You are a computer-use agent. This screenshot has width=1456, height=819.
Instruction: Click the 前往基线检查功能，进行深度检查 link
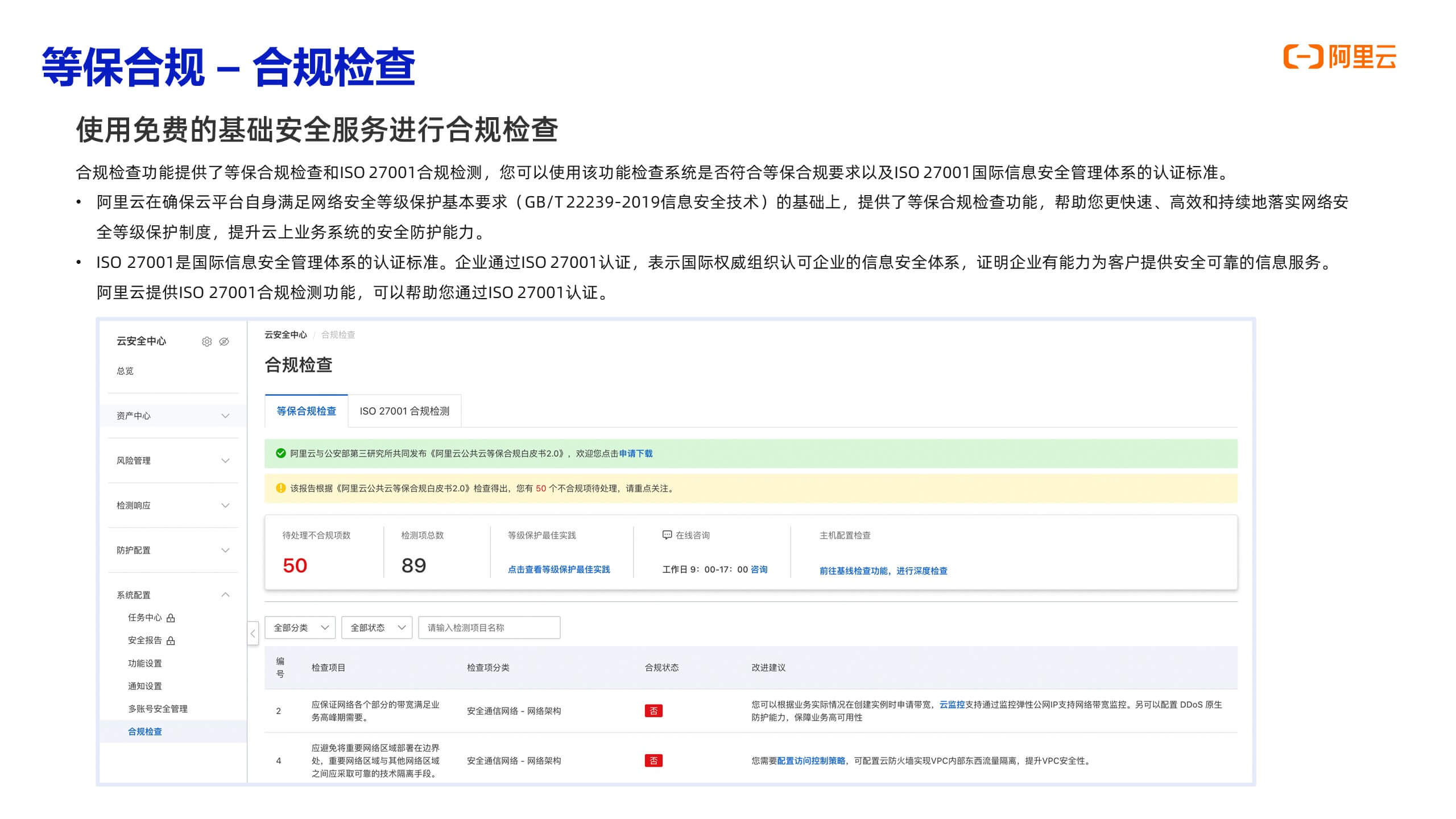pyautogui.click(x=883, y=570)
